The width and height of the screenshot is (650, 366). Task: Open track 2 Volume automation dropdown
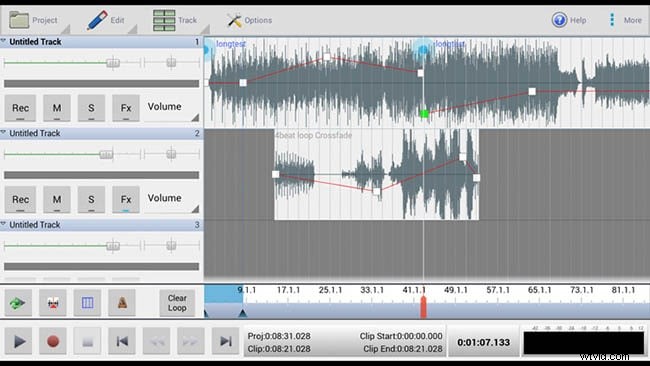coord(172,199)
